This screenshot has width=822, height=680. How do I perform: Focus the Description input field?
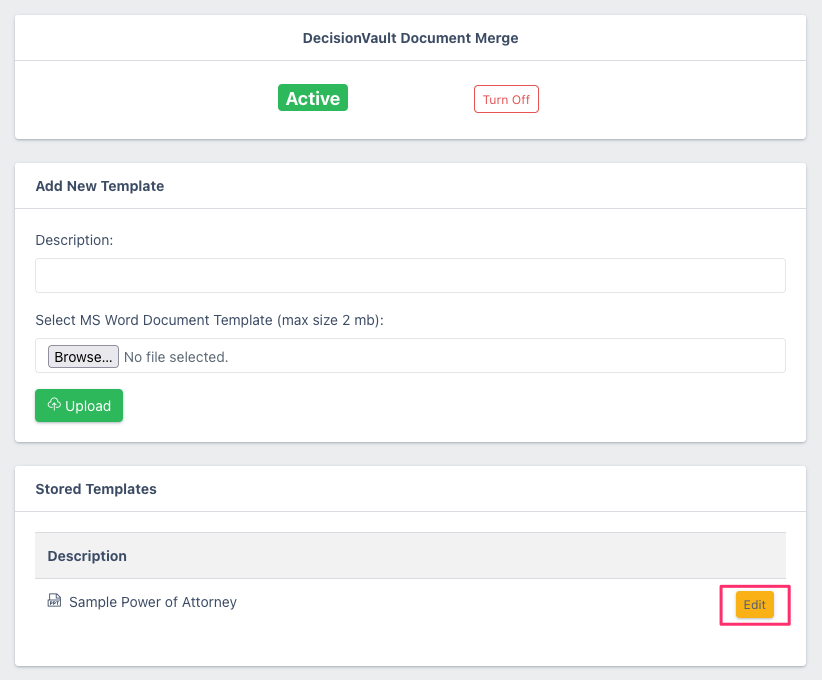coord(410,275)
